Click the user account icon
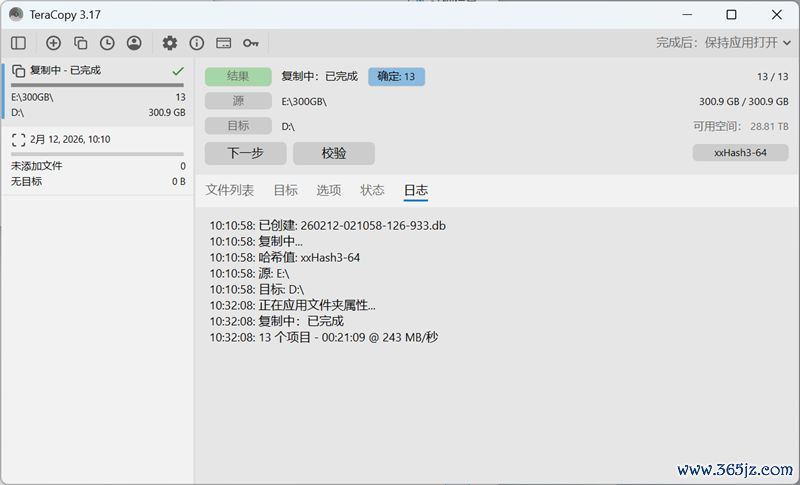 click(134, 43)
